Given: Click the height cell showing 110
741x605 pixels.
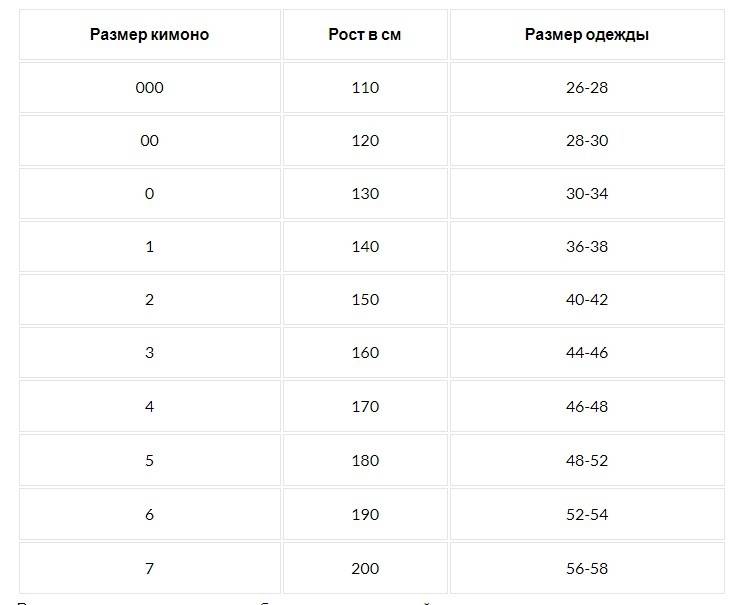Looking at the screenshot, I should pos(365,87).
